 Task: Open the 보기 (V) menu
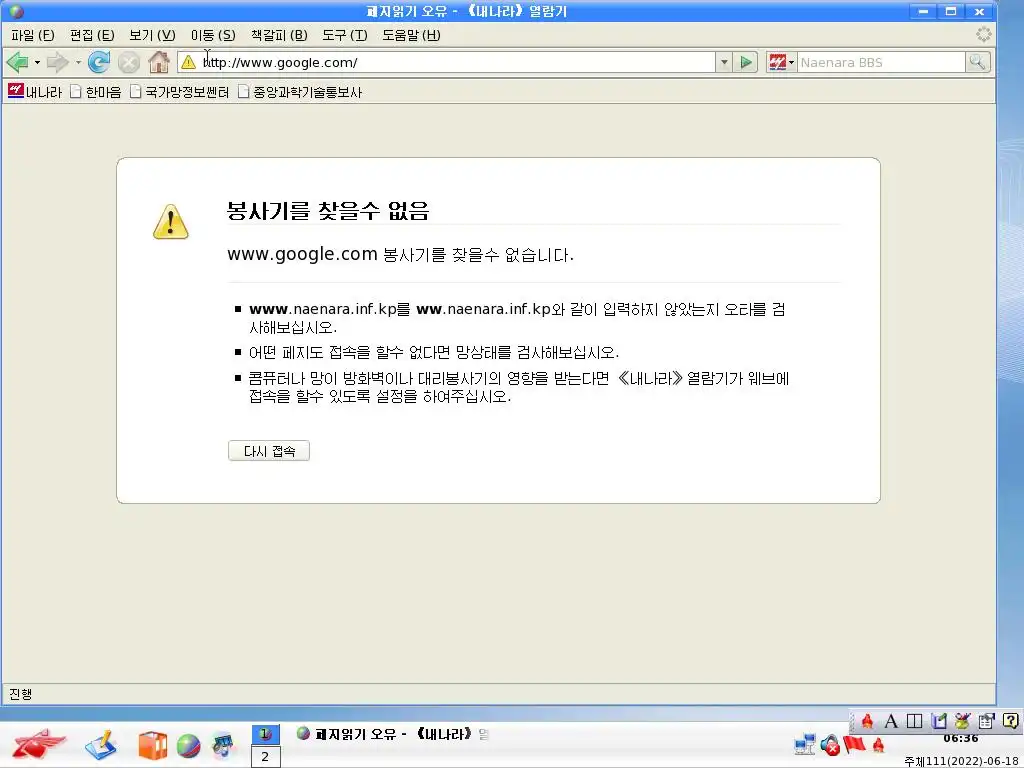(x=152, y=35)
